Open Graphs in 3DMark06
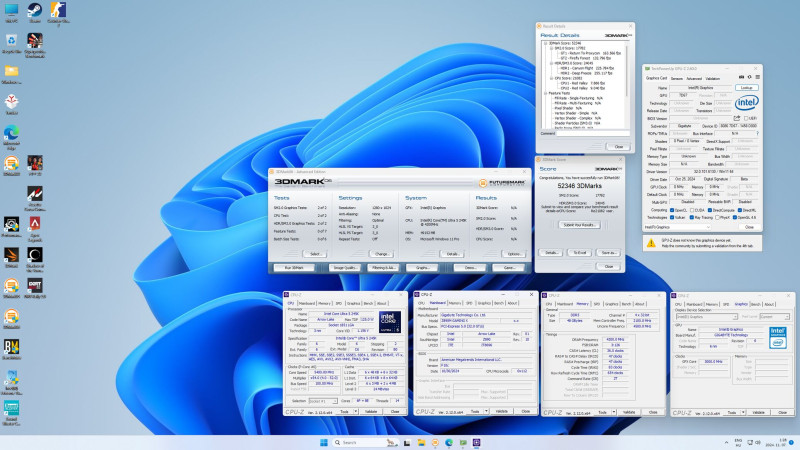800x450 pixels. coord(422,267)
